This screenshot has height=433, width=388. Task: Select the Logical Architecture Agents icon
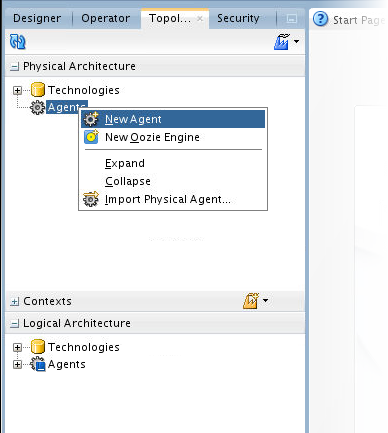38,364
